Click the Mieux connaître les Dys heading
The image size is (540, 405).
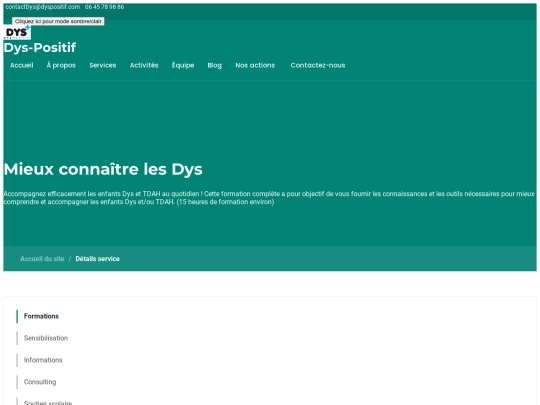coord(103,169)
